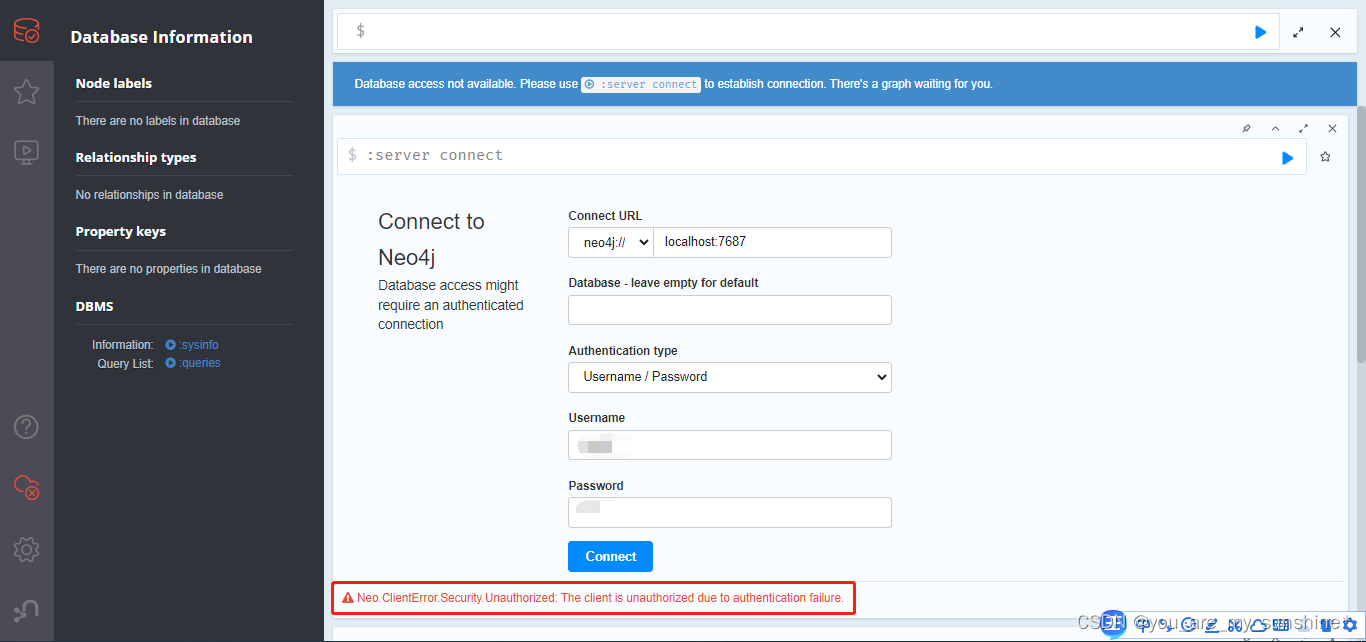Collapse the :server connect frame
This screenshot has width=1366, height=642.
[1275, 128]
